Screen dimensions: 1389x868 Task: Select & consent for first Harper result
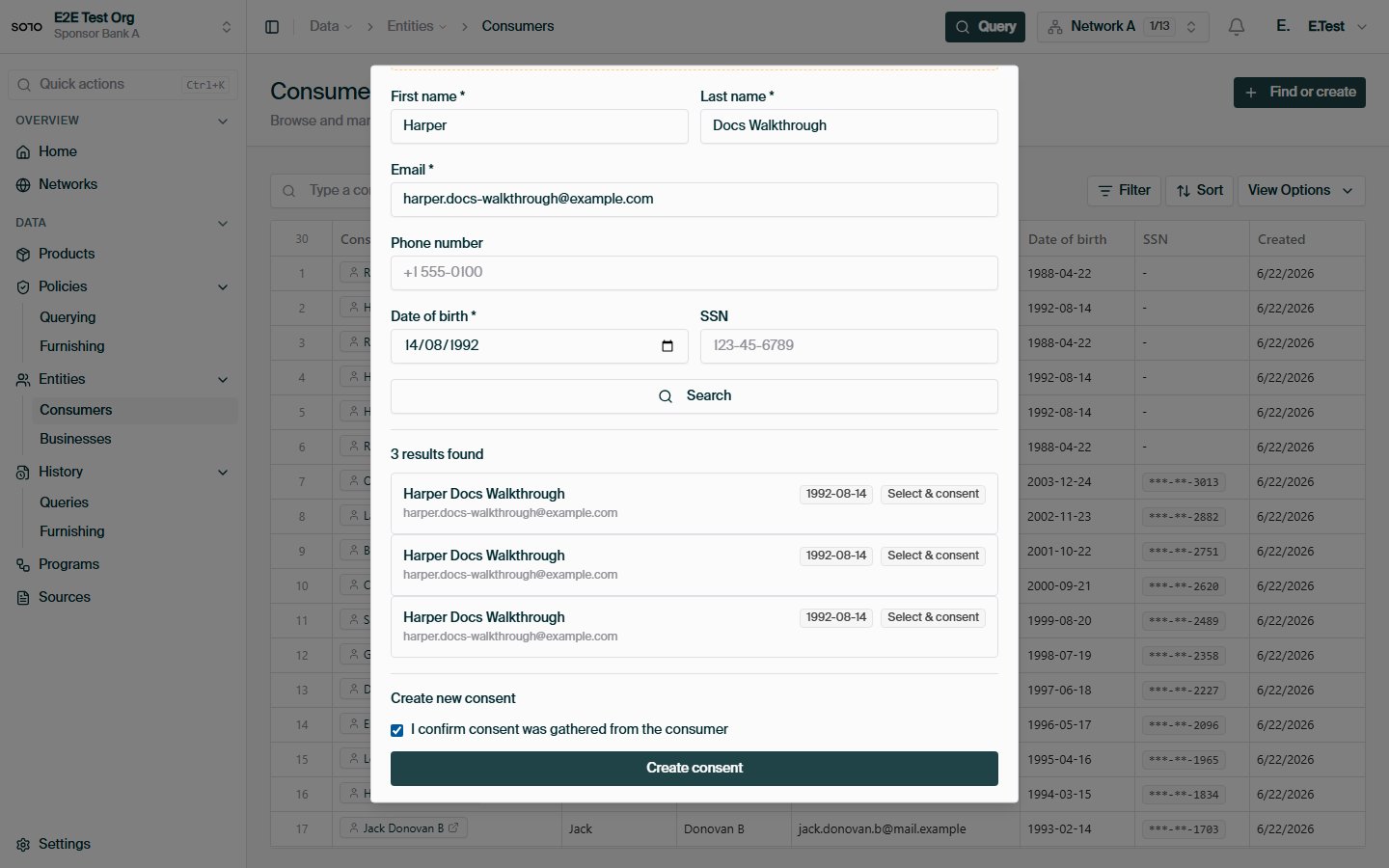coord(933,494)
